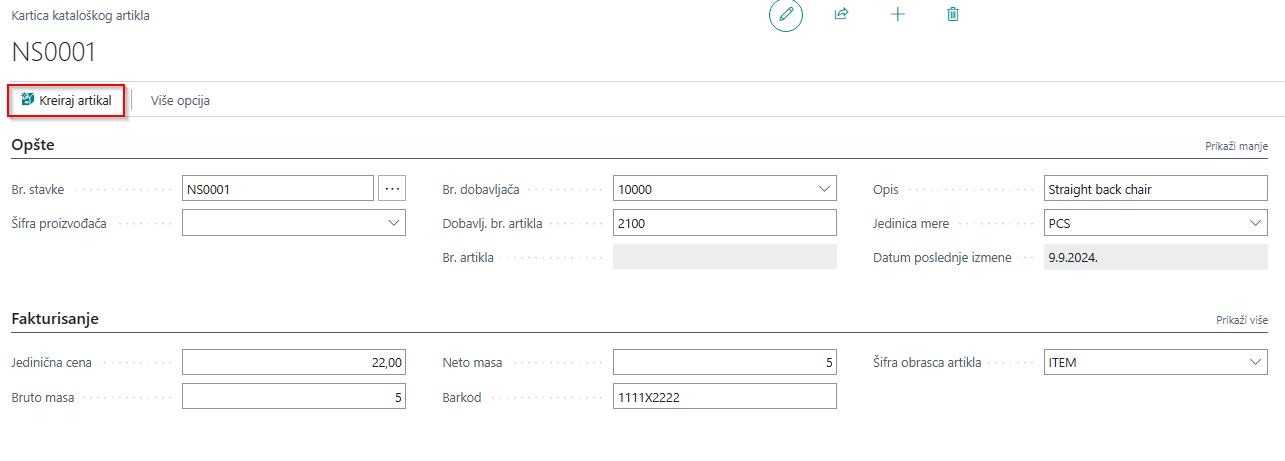The image size is (1285, 461).
Task: Focus the Neto masa field
Action: [x=724, y=362]
